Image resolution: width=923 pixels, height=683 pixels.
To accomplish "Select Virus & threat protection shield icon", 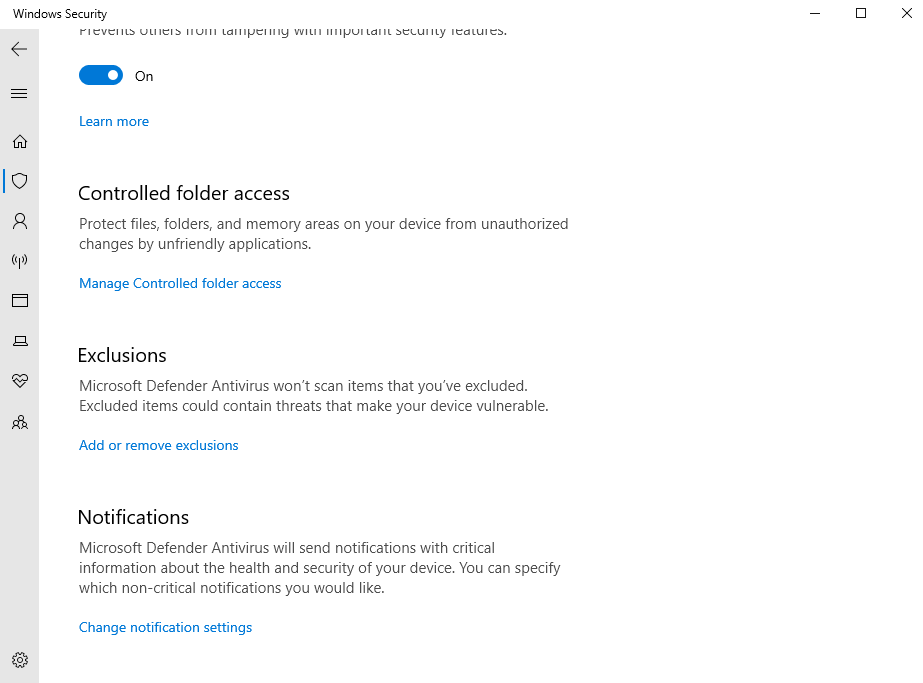I will (19, 181).
